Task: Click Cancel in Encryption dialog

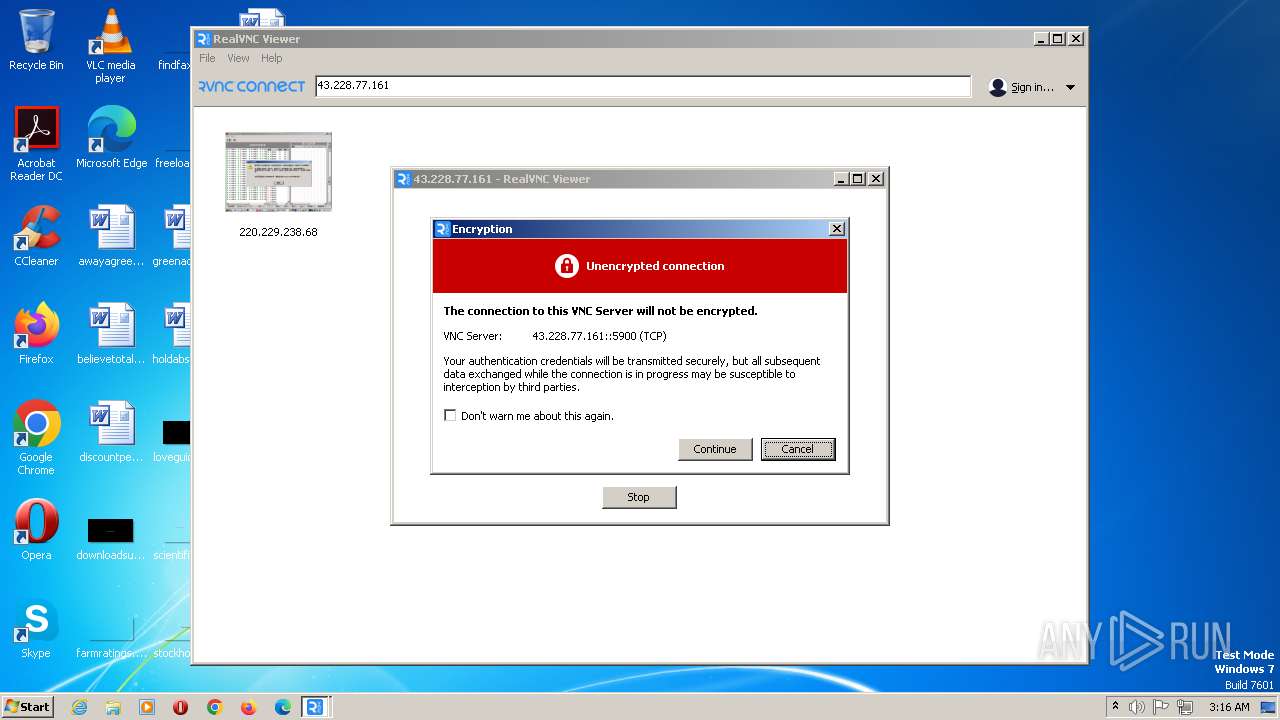Action: click(x=797, y=449)
